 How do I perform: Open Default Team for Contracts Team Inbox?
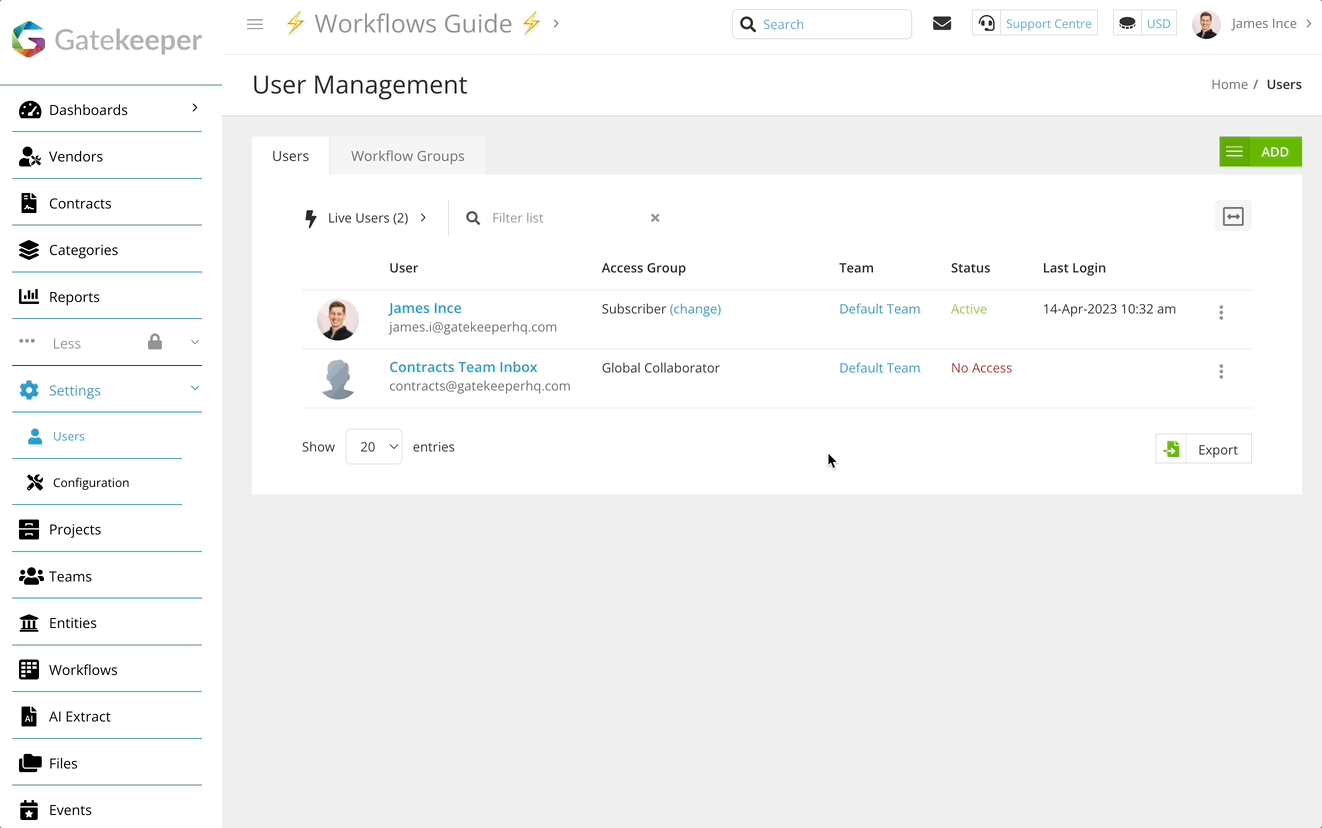click(x=879, y=368)
